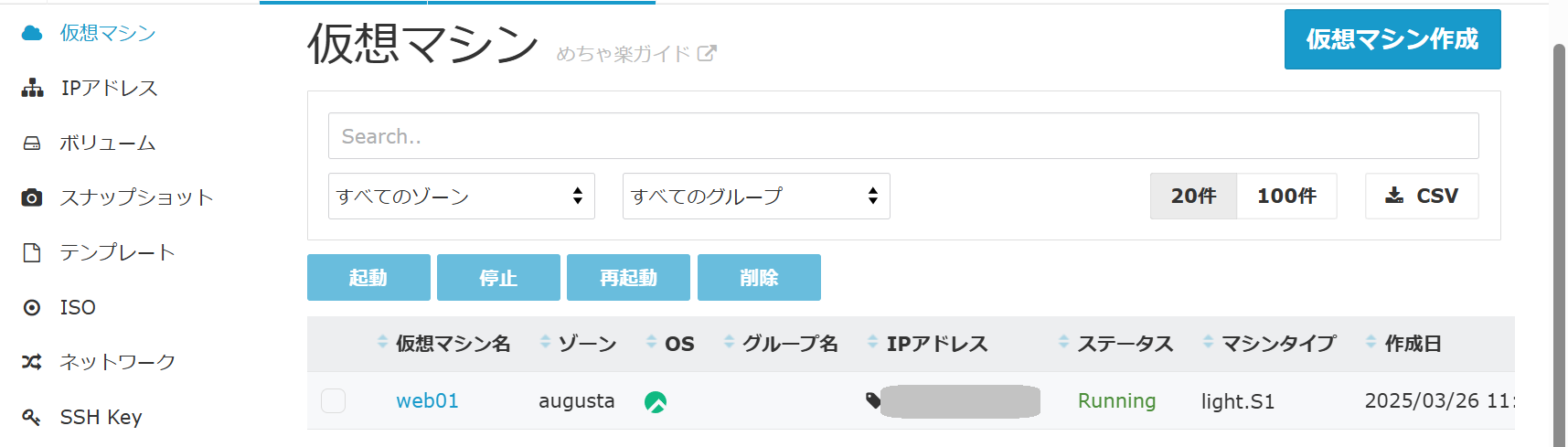Click the ボリューム disk icon
This screenshot has width=1568, height=447.
pos(32,144)
